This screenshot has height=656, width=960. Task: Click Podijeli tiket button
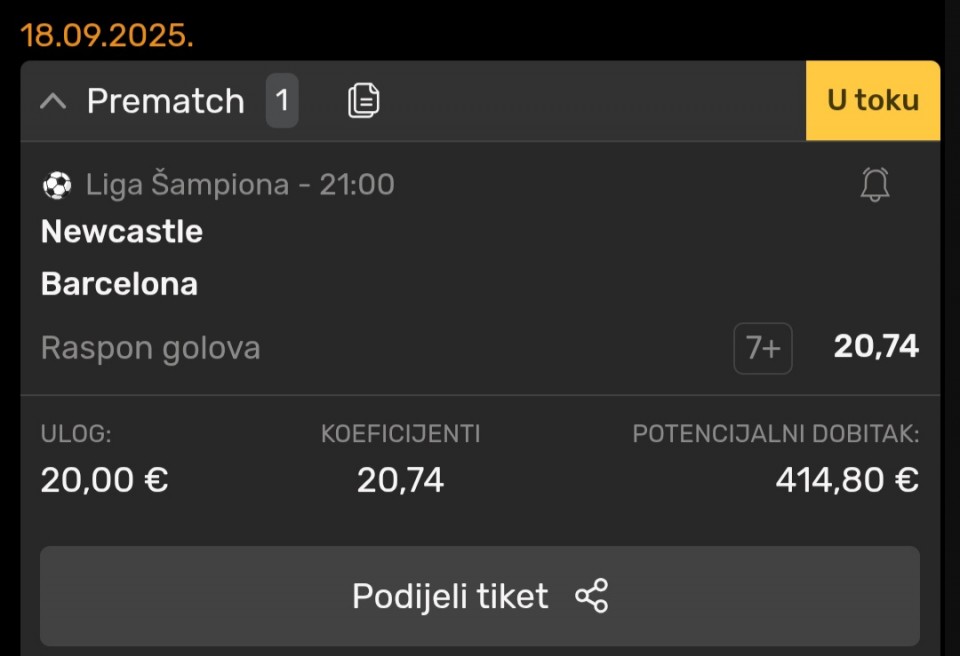pyautogui.click(x=480, y=595)
